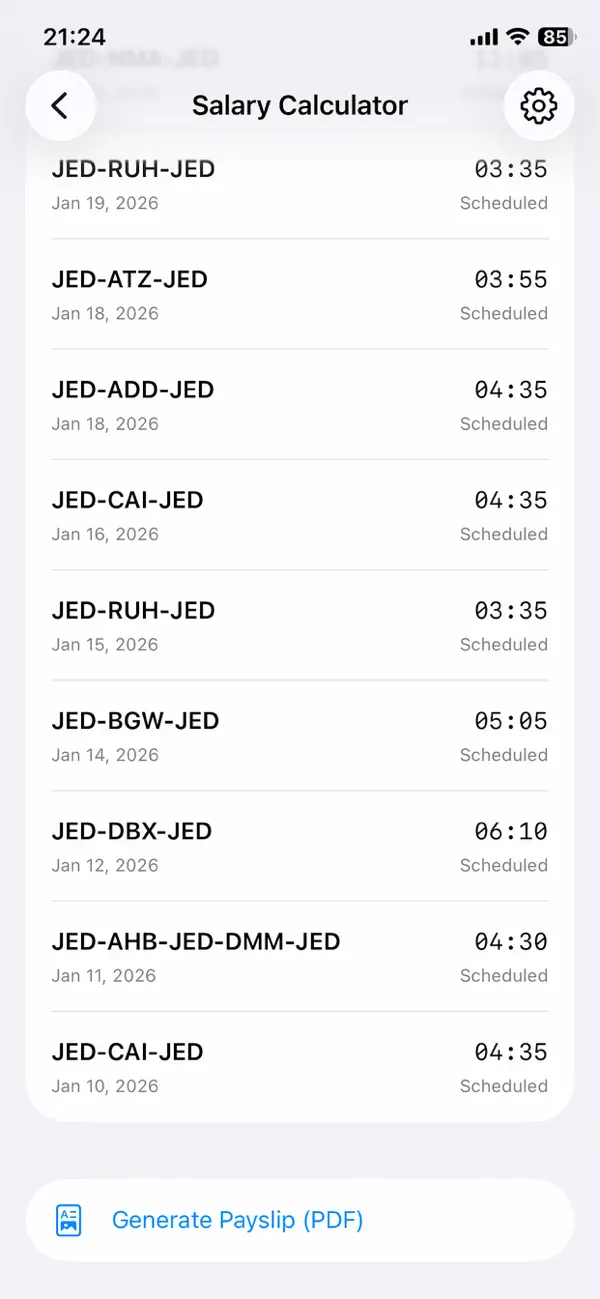Tap Generate Payslip (PDF) link
The height and width of the screenshot is (1299, 600).
237,1220
